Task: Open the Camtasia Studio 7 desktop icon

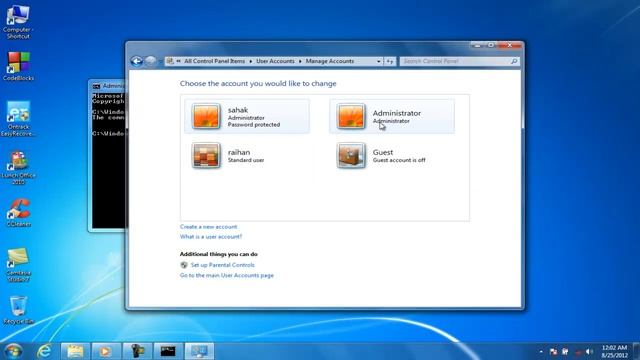Action: [x=18, y=265]
